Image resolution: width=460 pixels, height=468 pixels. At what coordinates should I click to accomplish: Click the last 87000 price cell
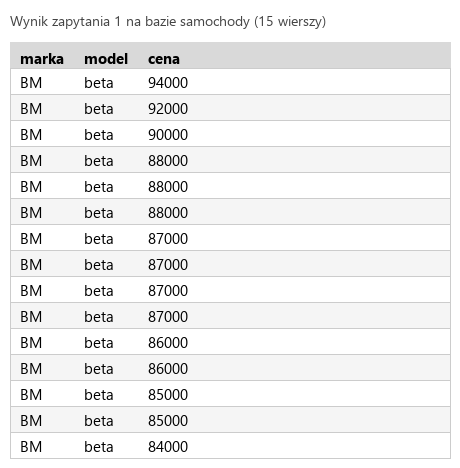pos(168,317)
